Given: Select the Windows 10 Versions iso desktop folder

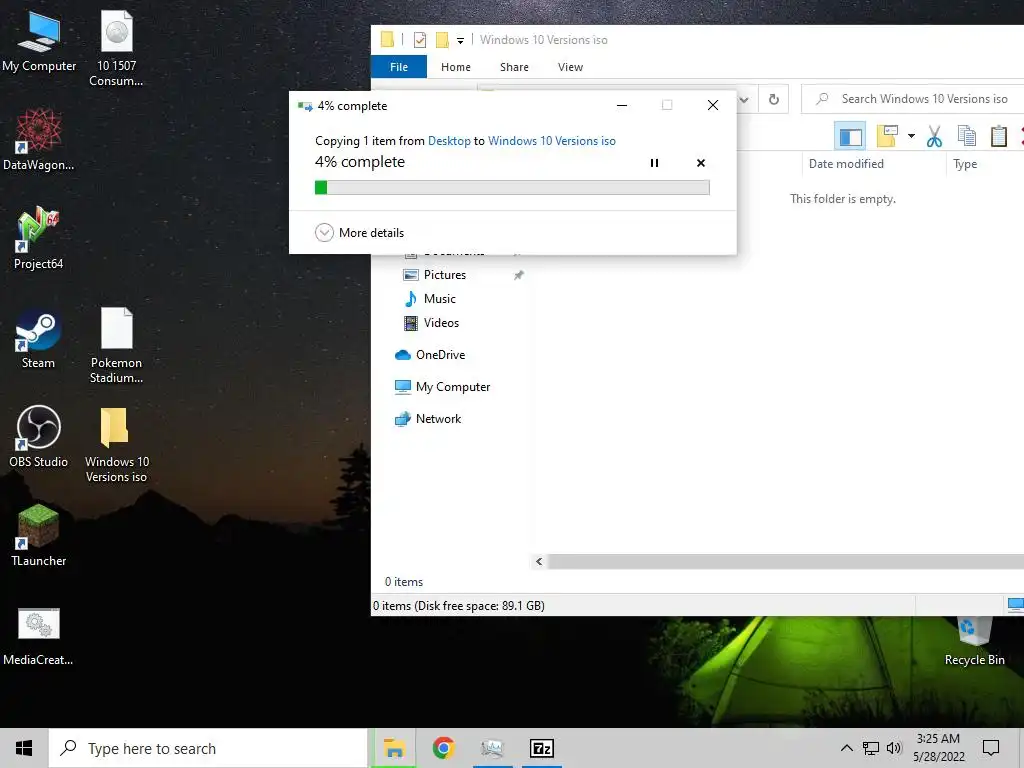Looking at the screenshot, I should coord(116,445).
